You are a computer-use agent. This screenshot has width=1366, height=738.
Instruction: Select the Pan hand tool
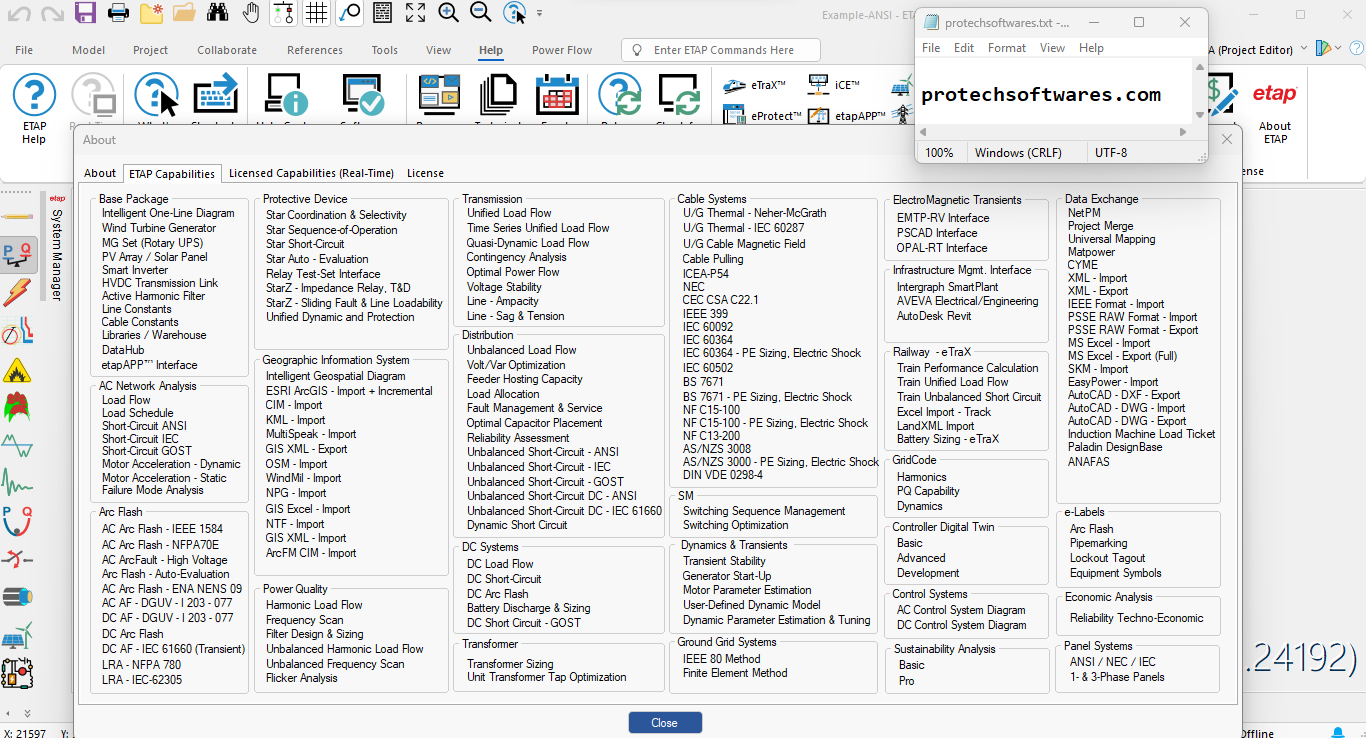tap(250, 13)
